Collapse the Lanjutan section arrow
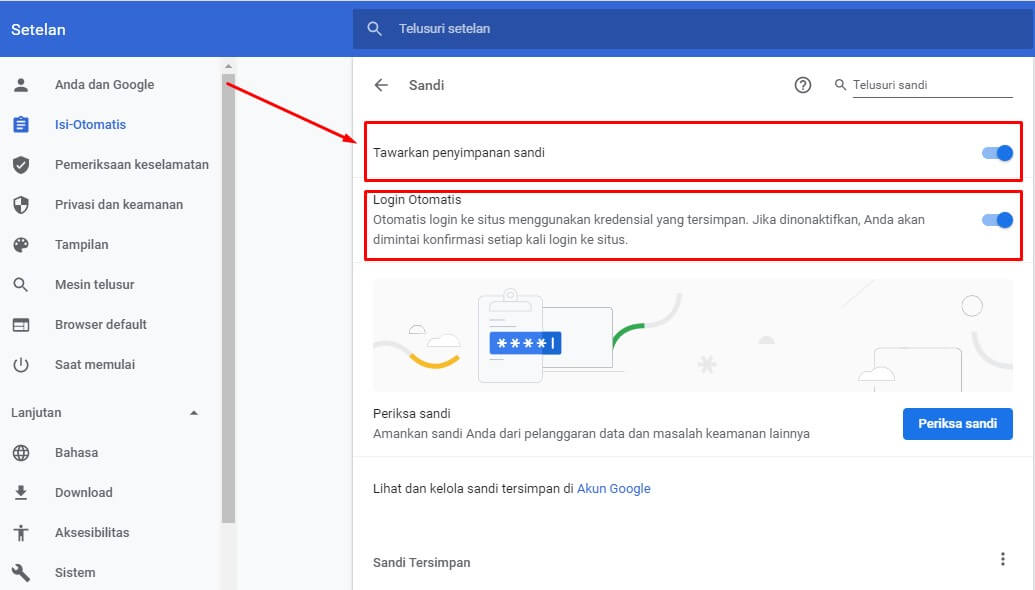Image resolution: width=1035 pixels, height=590 pixels. tap(194, 413)
